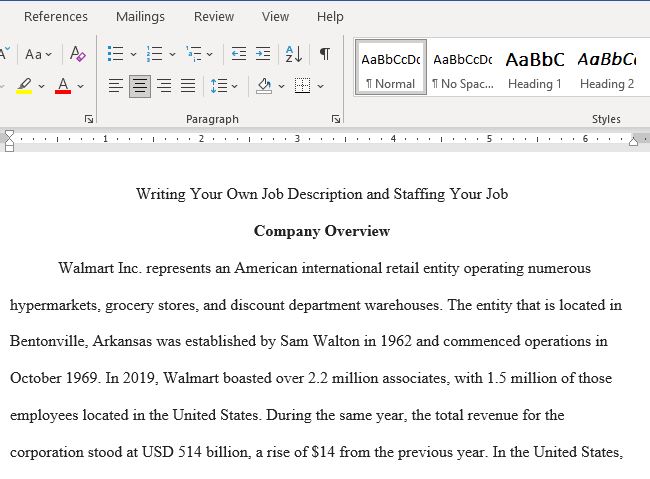This screenshot has width=650, height=479.
Task: Select the No Spacing style
Action: [463, 67]
